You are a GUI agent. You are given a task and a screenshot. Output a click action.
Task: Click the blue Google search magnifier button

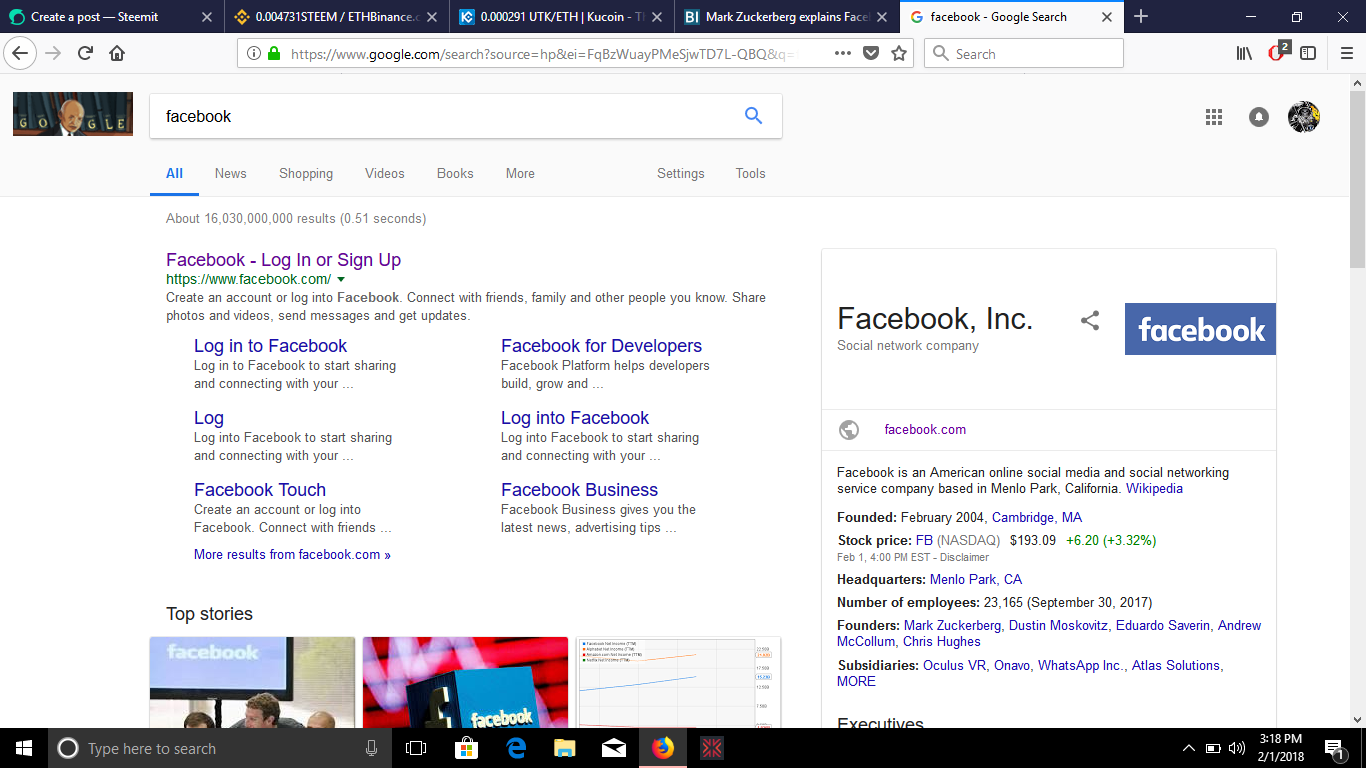coord(754,116)
